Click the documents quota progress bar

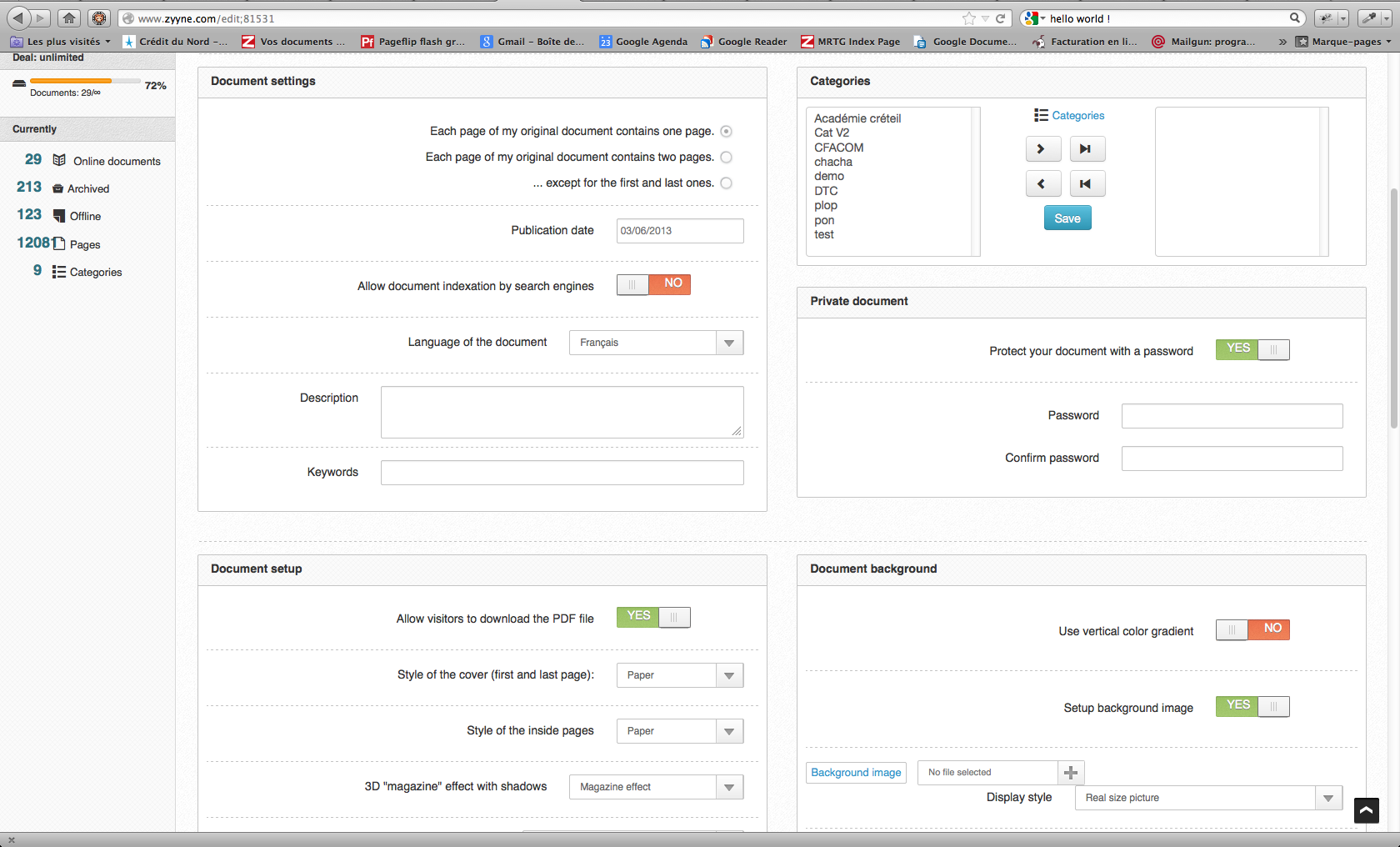click(x=85, y=81)
